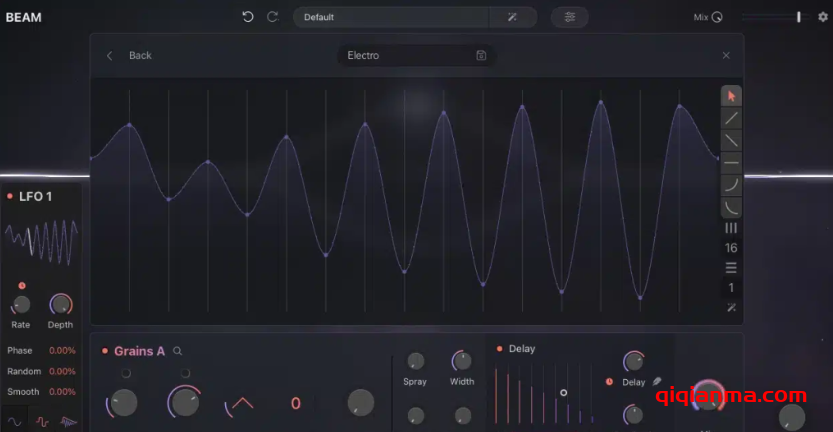
Task: Close the LFO editor panel
Action: click(726, 55)
